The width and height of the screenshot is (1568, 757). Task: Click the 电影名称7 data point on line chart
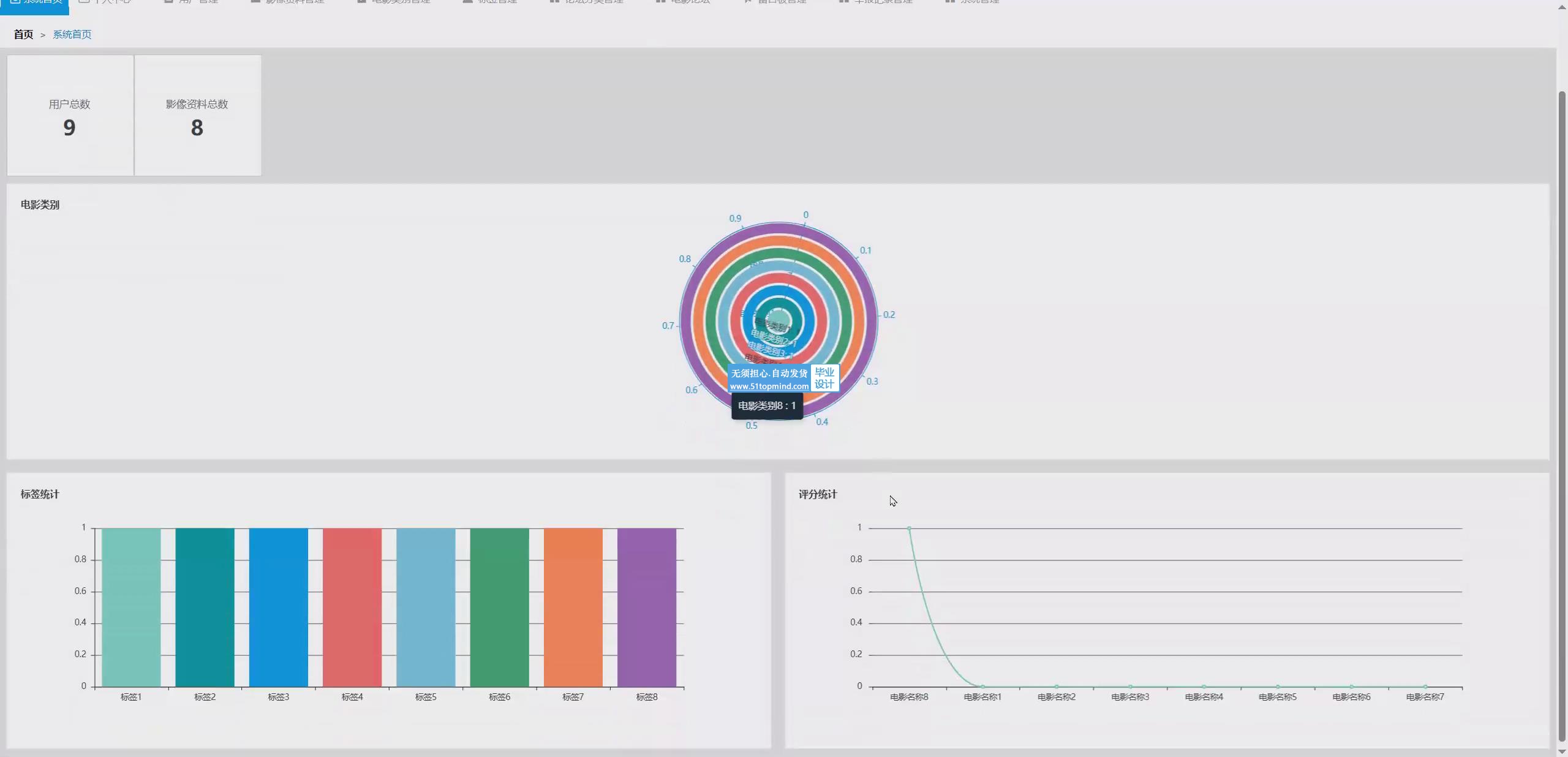1425,687
